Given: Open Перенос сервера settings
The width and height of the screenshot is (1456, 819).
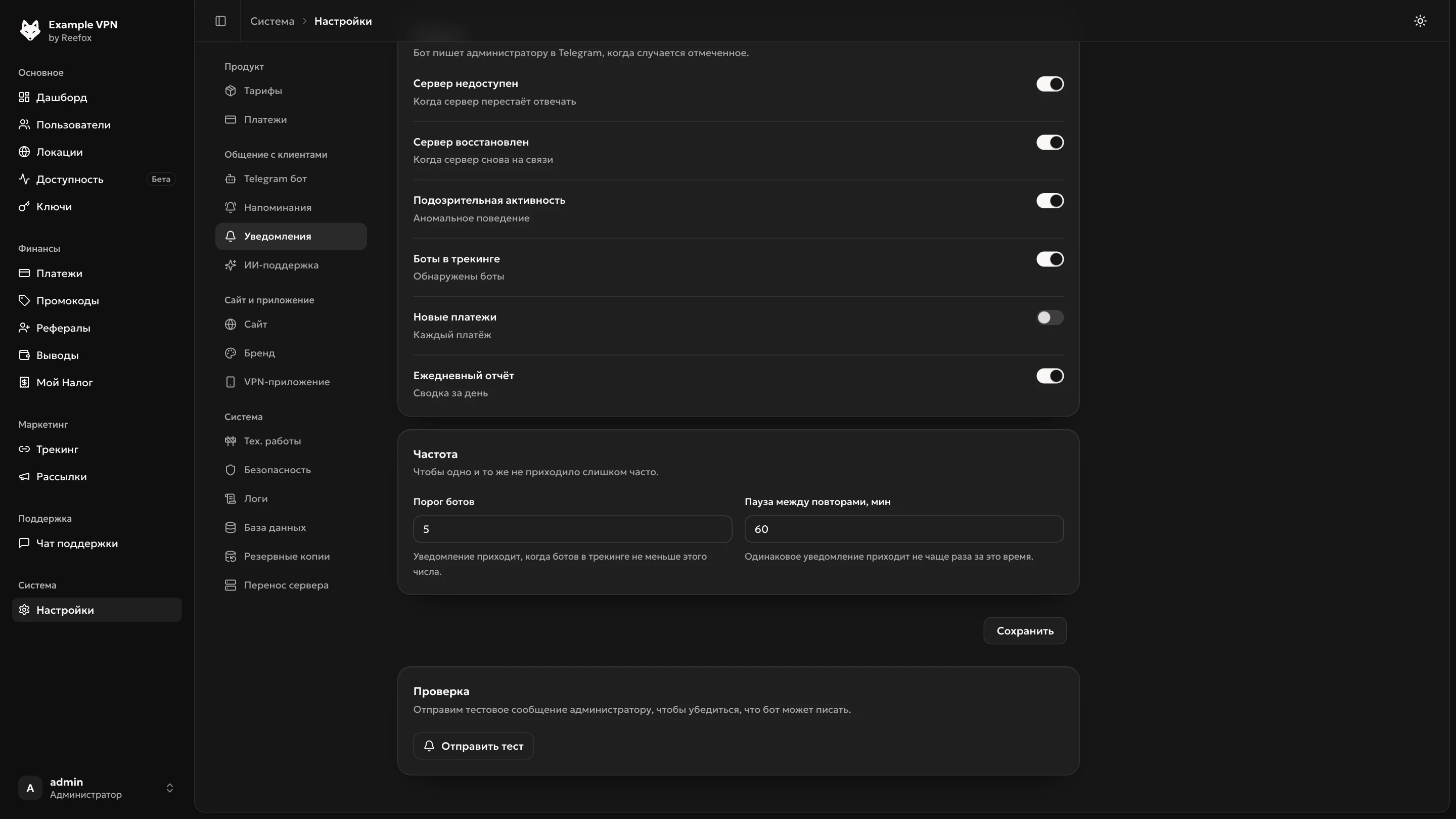Looking at the screenshot, I should [x=291, y=585].
